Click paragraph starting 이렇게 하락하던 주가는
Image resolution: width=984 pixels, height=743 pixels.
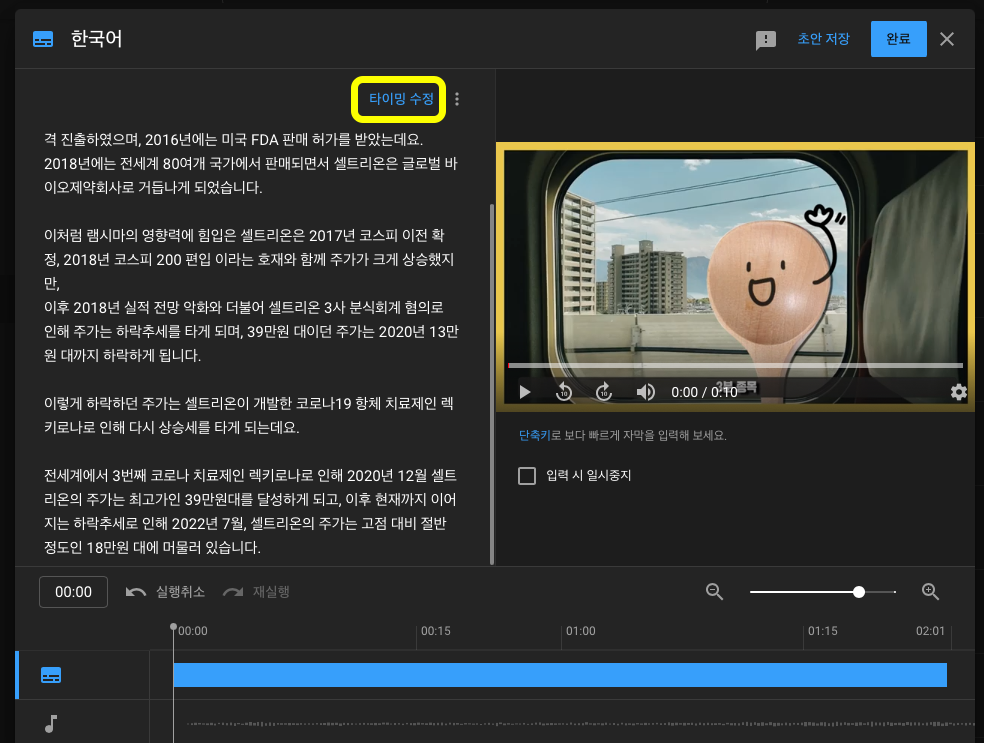249,415
